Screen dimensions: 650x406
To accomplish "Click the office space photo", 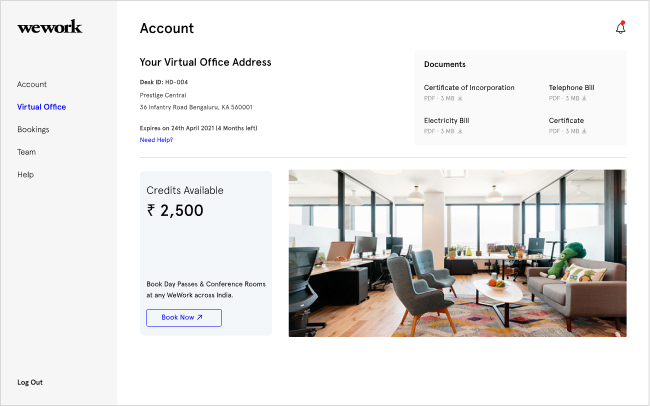I will [x=458, y=253].
